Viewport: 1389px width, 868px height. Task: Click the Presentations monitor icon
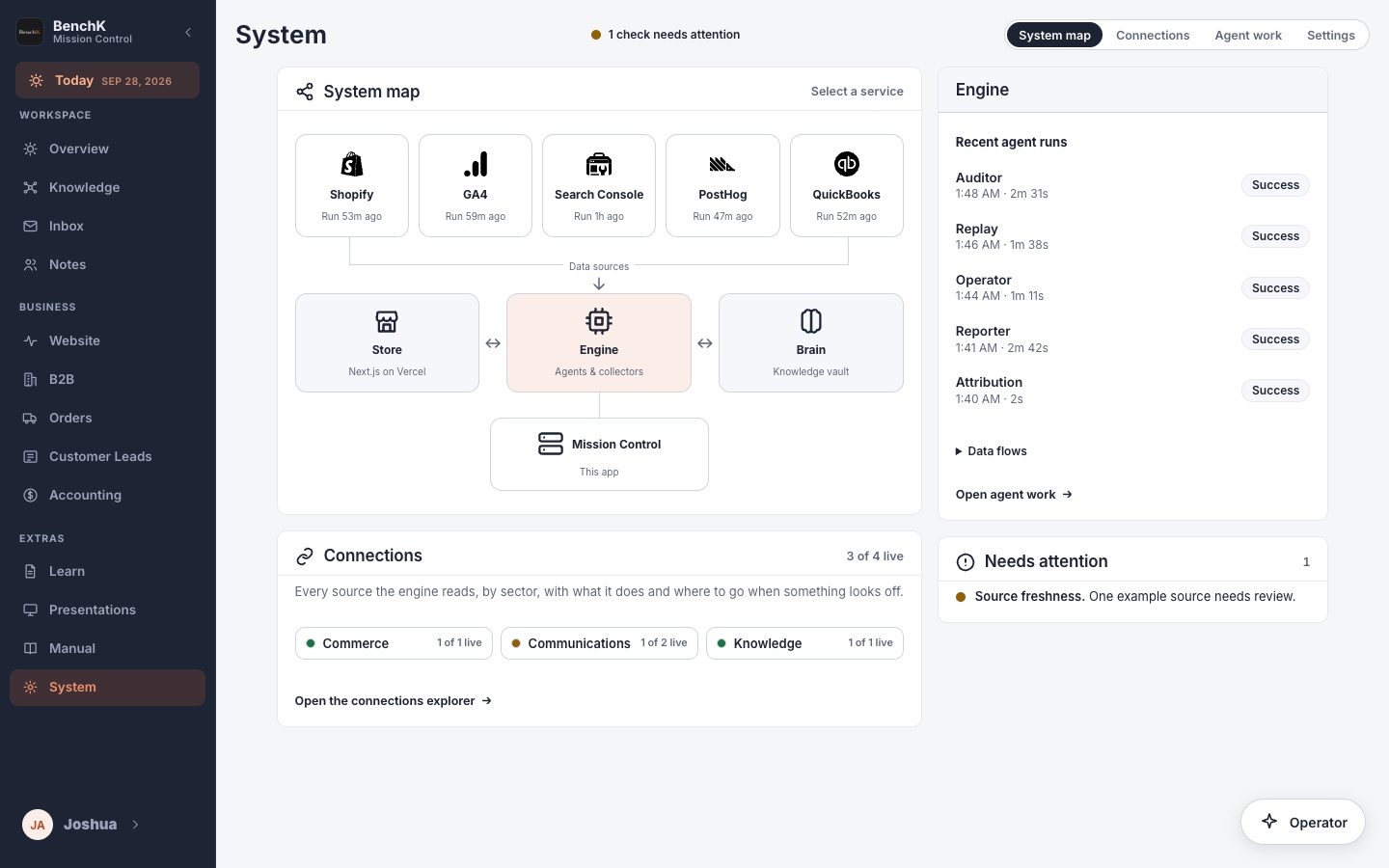click(x=31, y=610)
